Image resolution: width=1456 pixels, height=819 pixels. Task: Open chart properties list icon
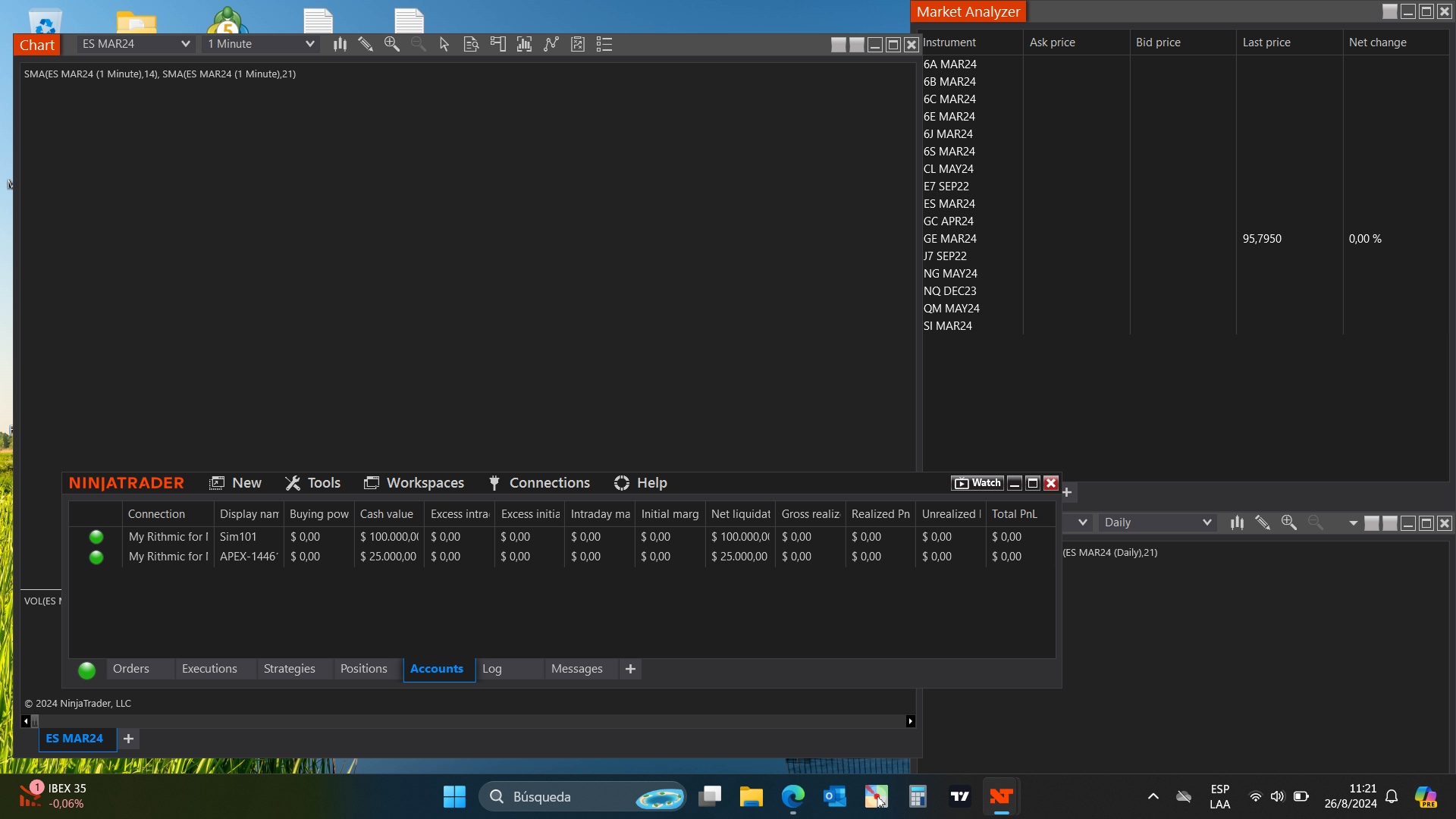coord(604,44)
